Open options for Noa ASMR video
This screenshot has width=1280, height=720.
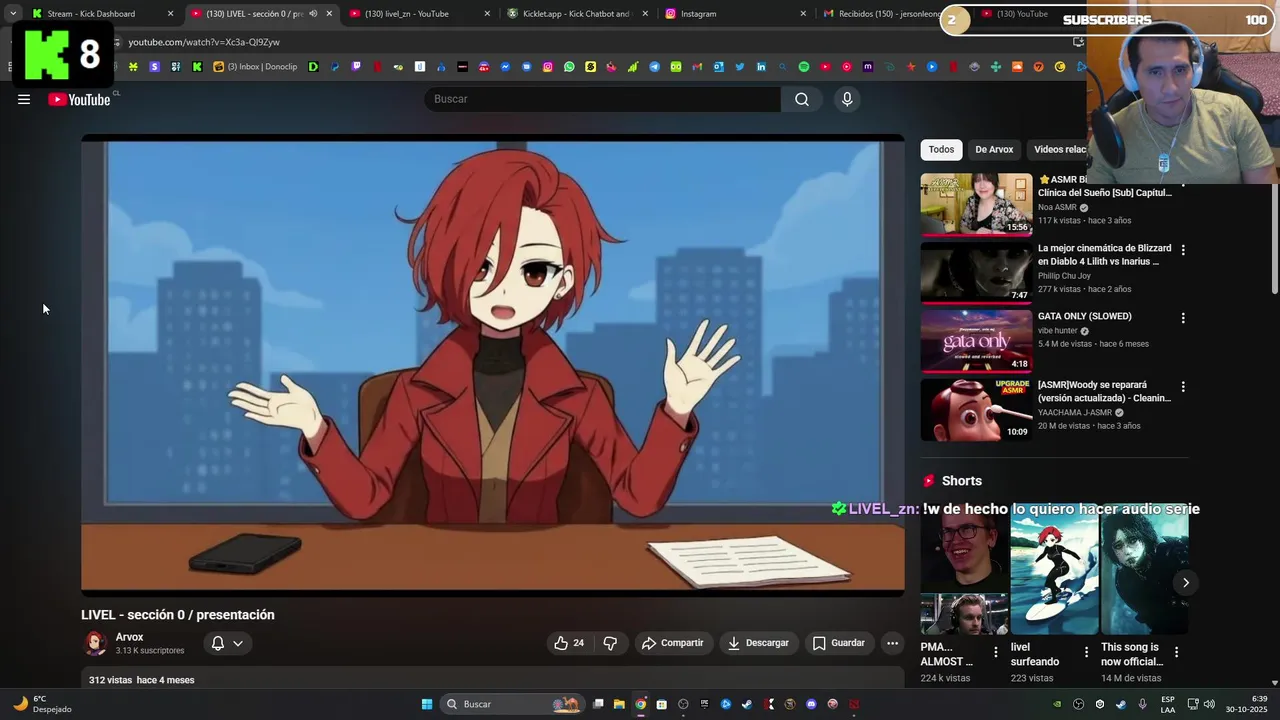click(1183, 185)
